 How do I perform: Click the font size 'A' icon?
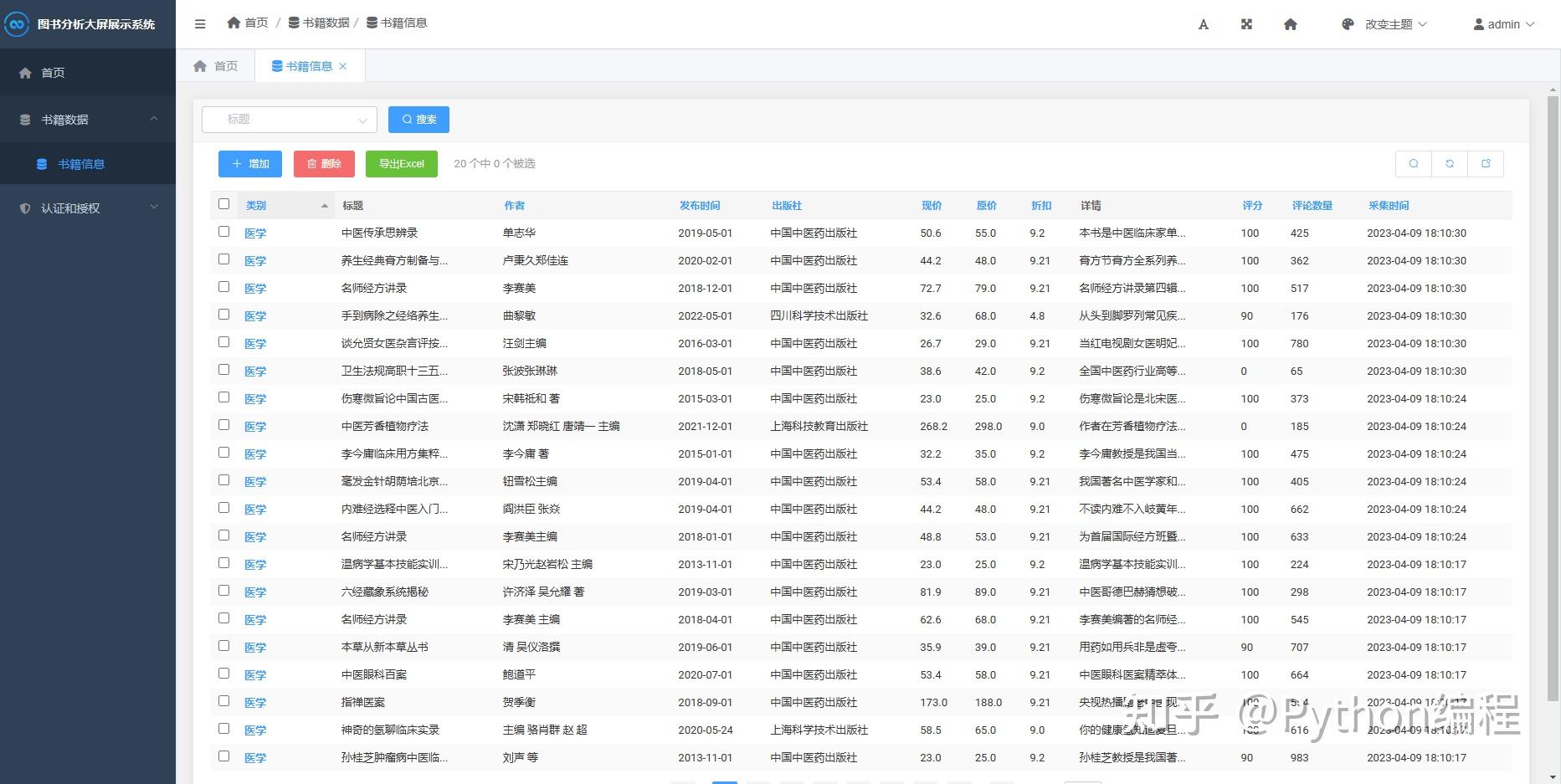[x=1203, y=25]
